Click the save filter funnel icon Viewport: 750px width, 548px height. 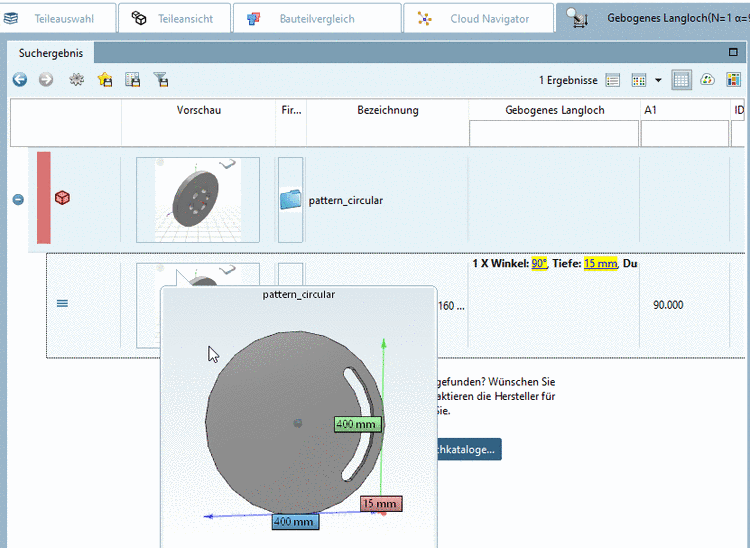click(161, 79)
